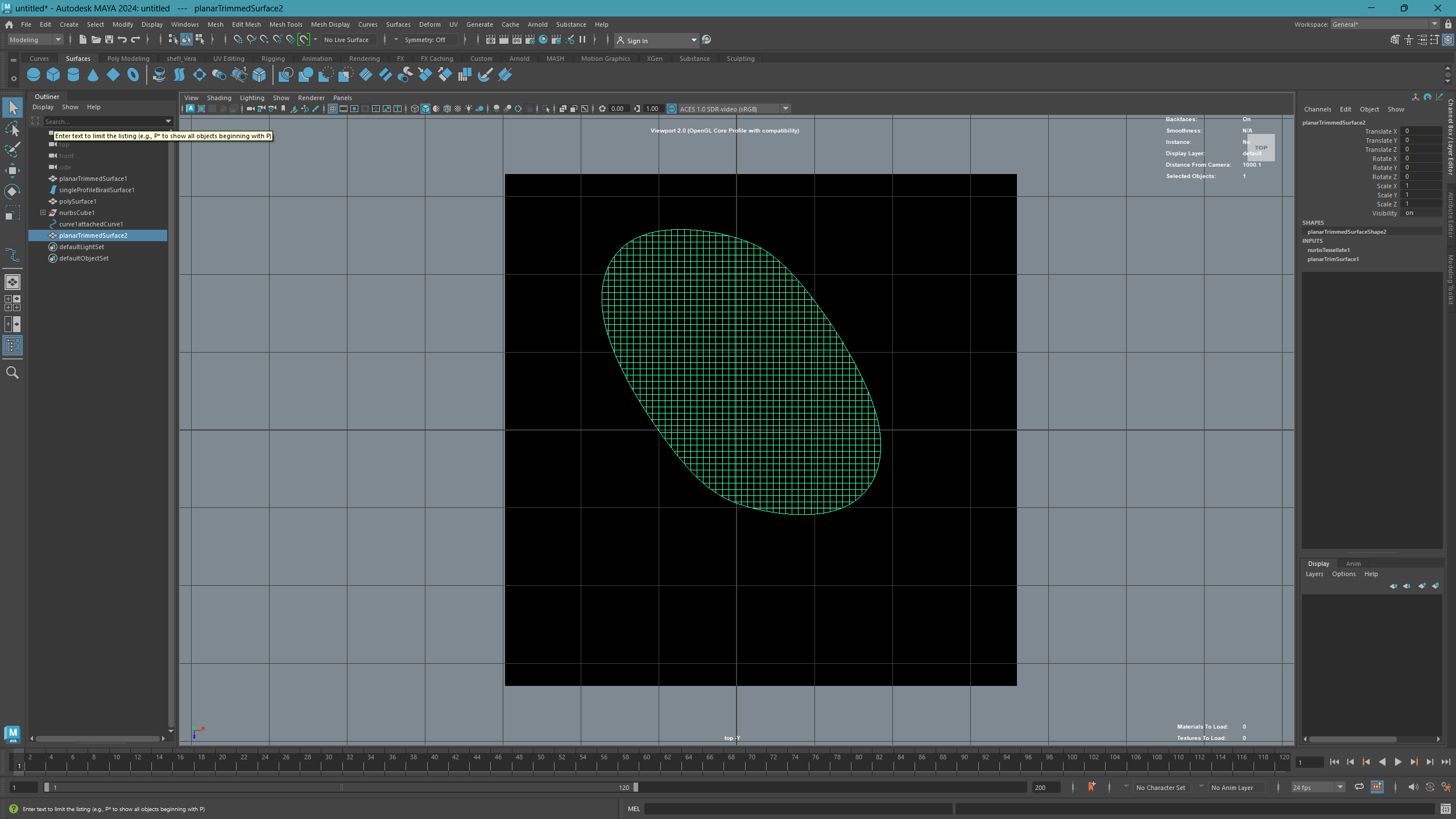Image resolution: width=1456 pixels, height=819 pixels.
Task: Click the Save scene icon
Action: click(109, 40)
